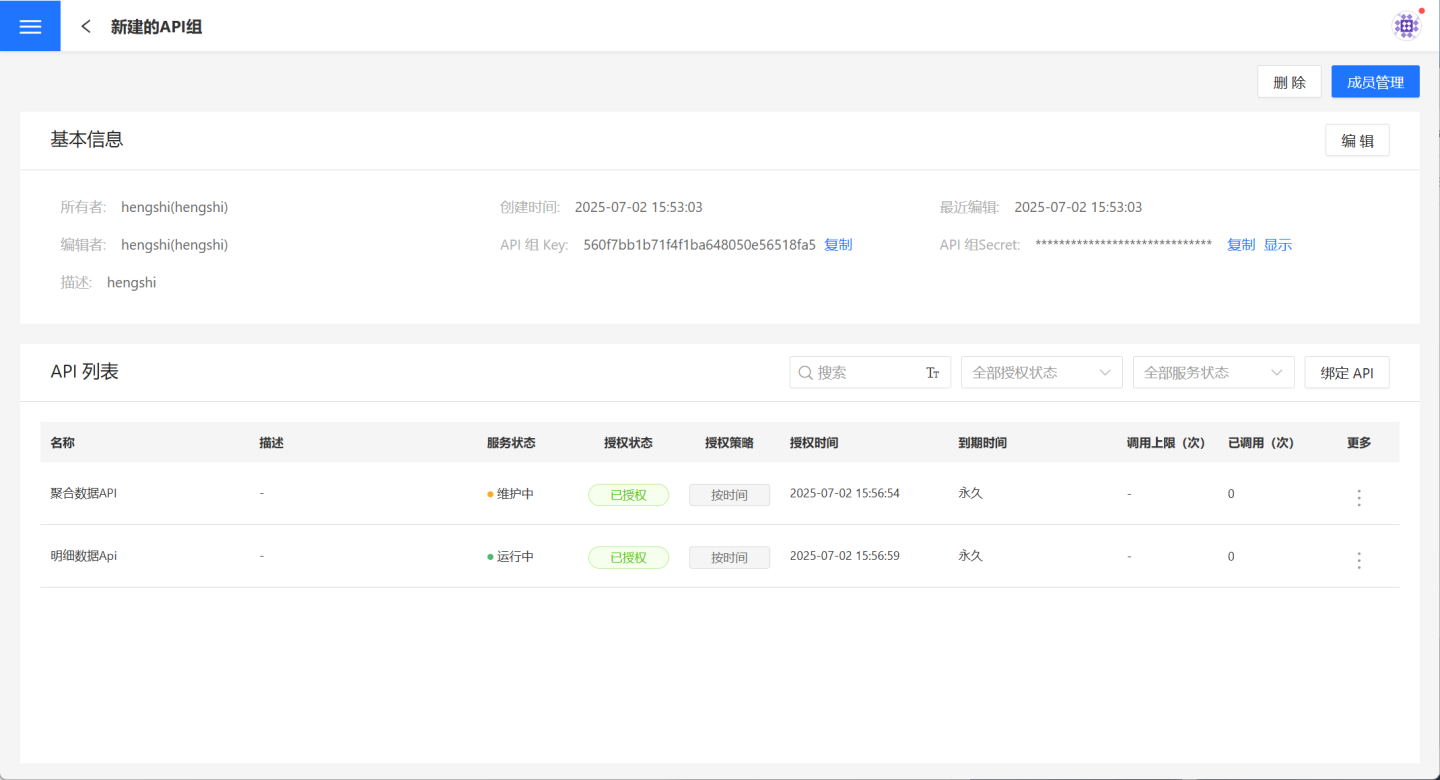
Task: Expand the 全部服务状态 dropdown
Action: [x=1213, y=373]
